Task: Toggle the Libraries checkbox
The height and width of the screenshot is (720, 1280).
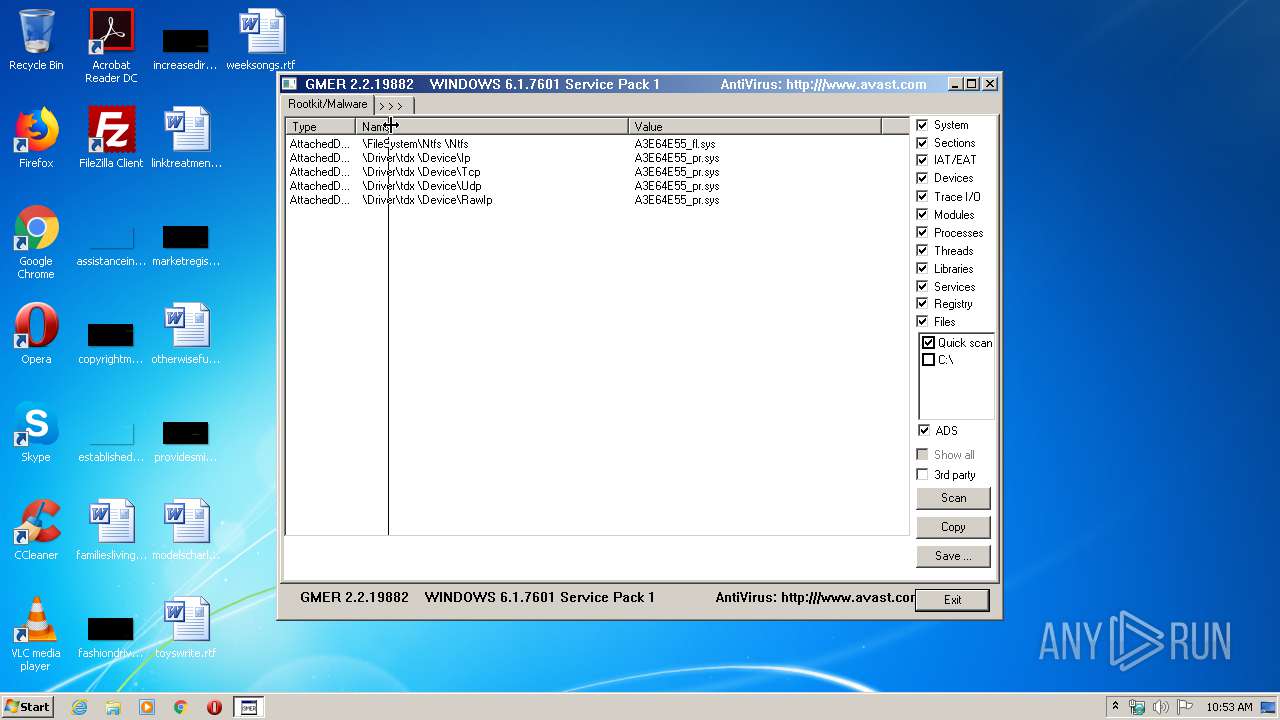Action: (x=922, y=268)
